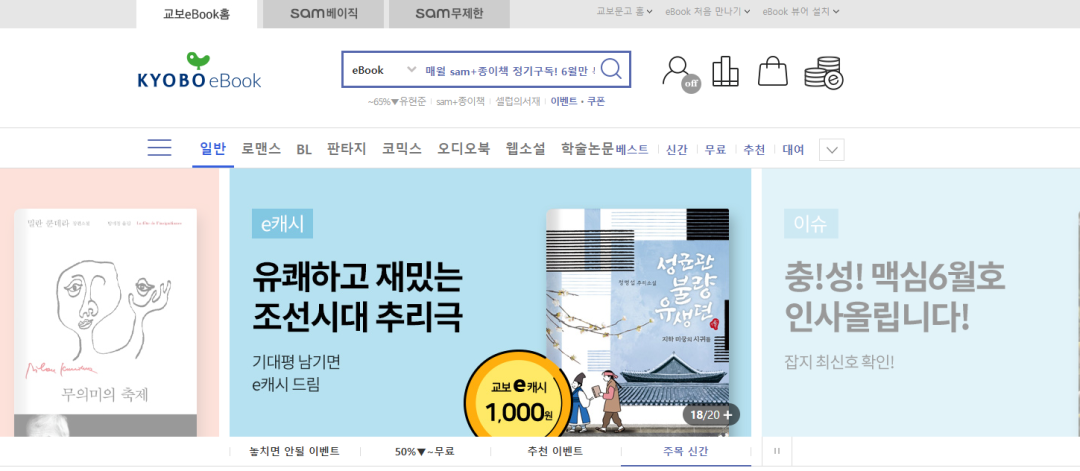
Task: Open the 이벤트·쿠폰 link
Action: 577,101
